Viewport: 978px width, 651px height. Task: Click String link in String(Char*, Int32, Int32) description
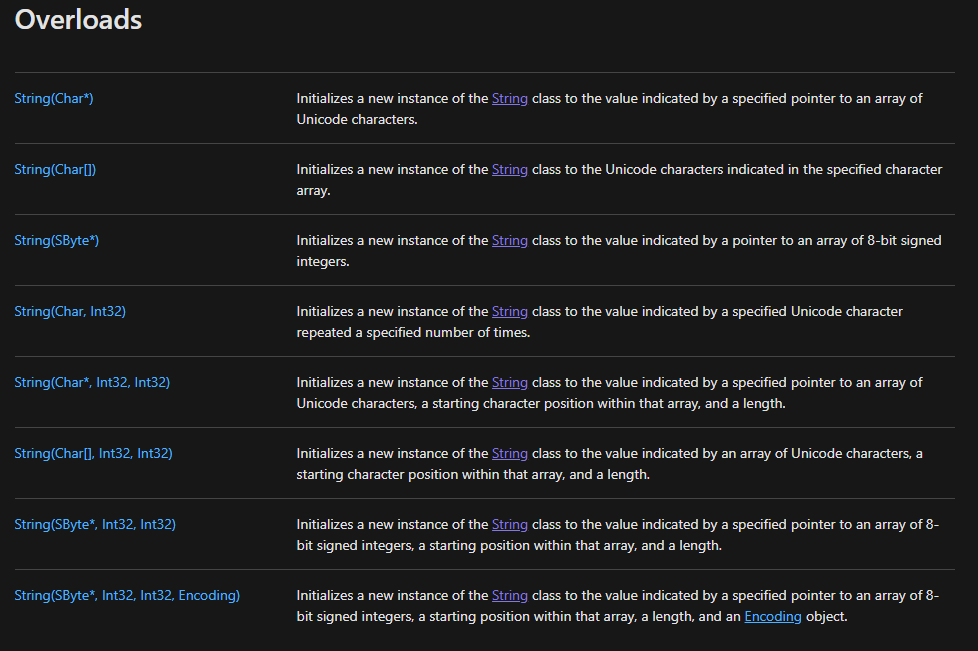(x=510, y=383)
